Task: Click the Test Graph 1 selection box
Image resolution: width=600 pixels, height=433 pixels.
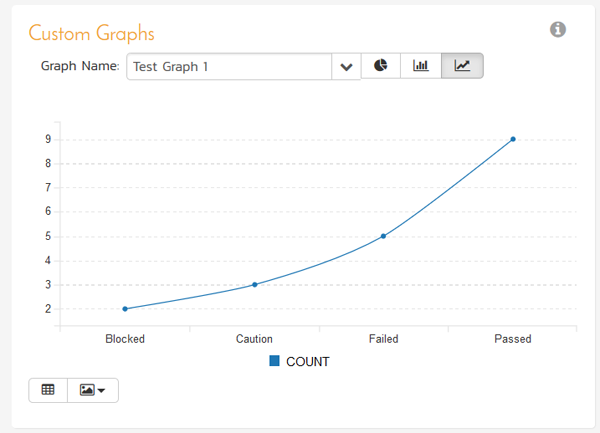Action: pos(230,67)
